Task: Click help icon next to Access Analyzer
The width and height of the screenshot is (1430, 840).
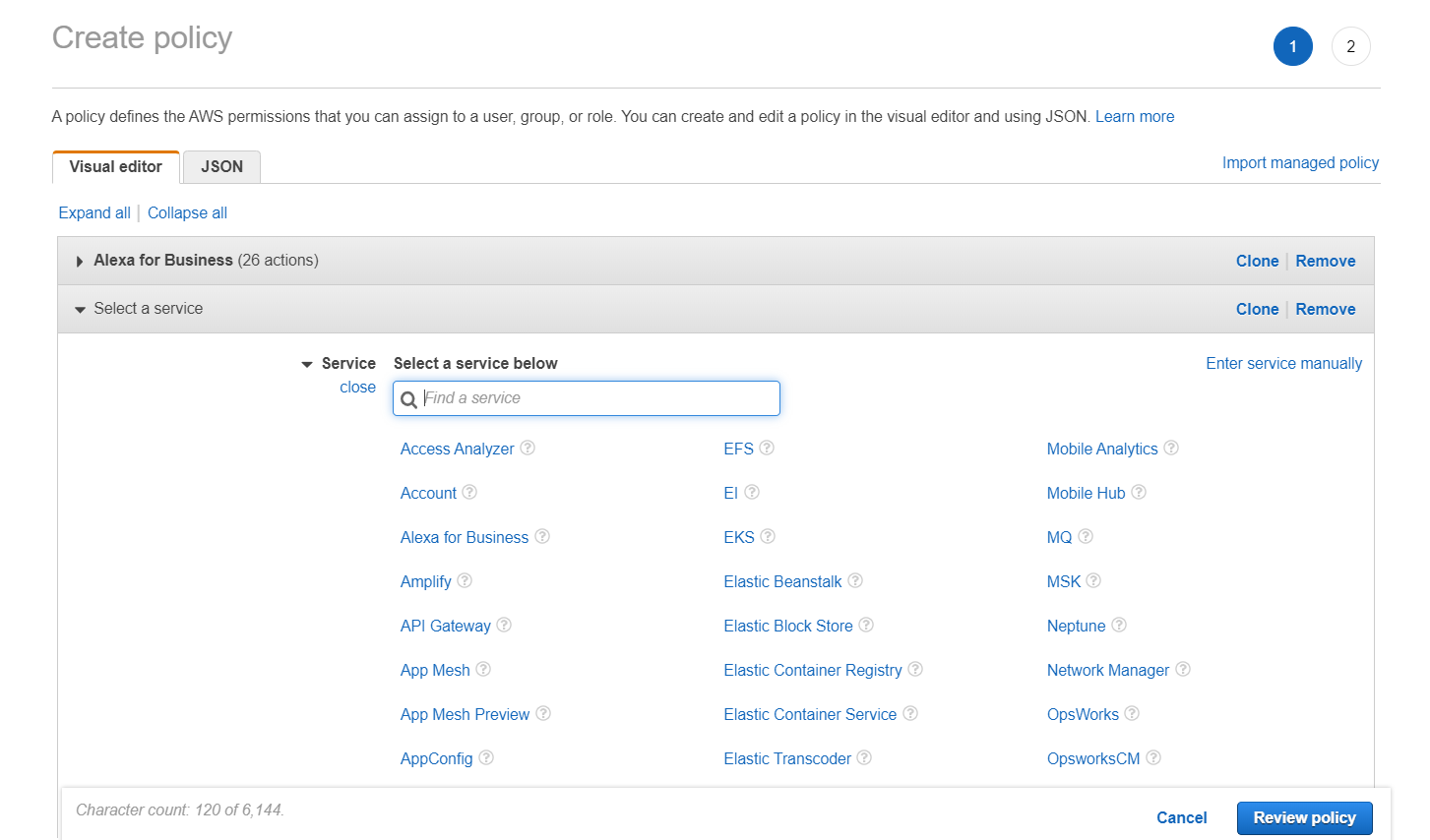Action: point(528,448)
